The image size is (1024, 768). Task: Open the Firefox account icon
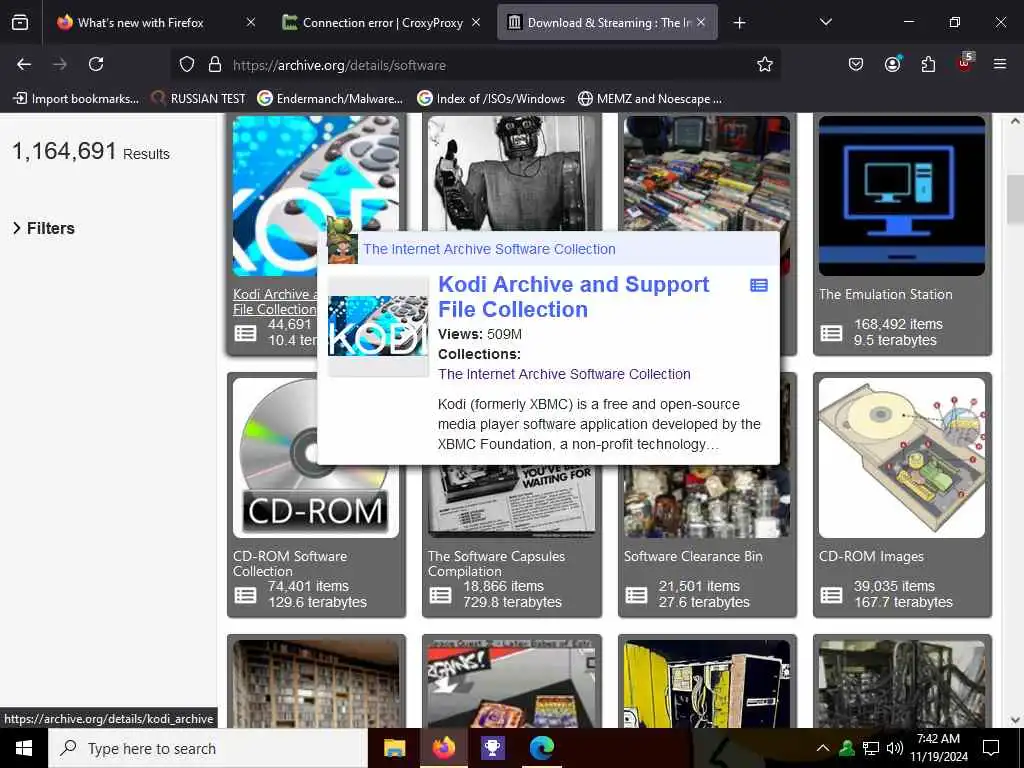click(892, 64)
